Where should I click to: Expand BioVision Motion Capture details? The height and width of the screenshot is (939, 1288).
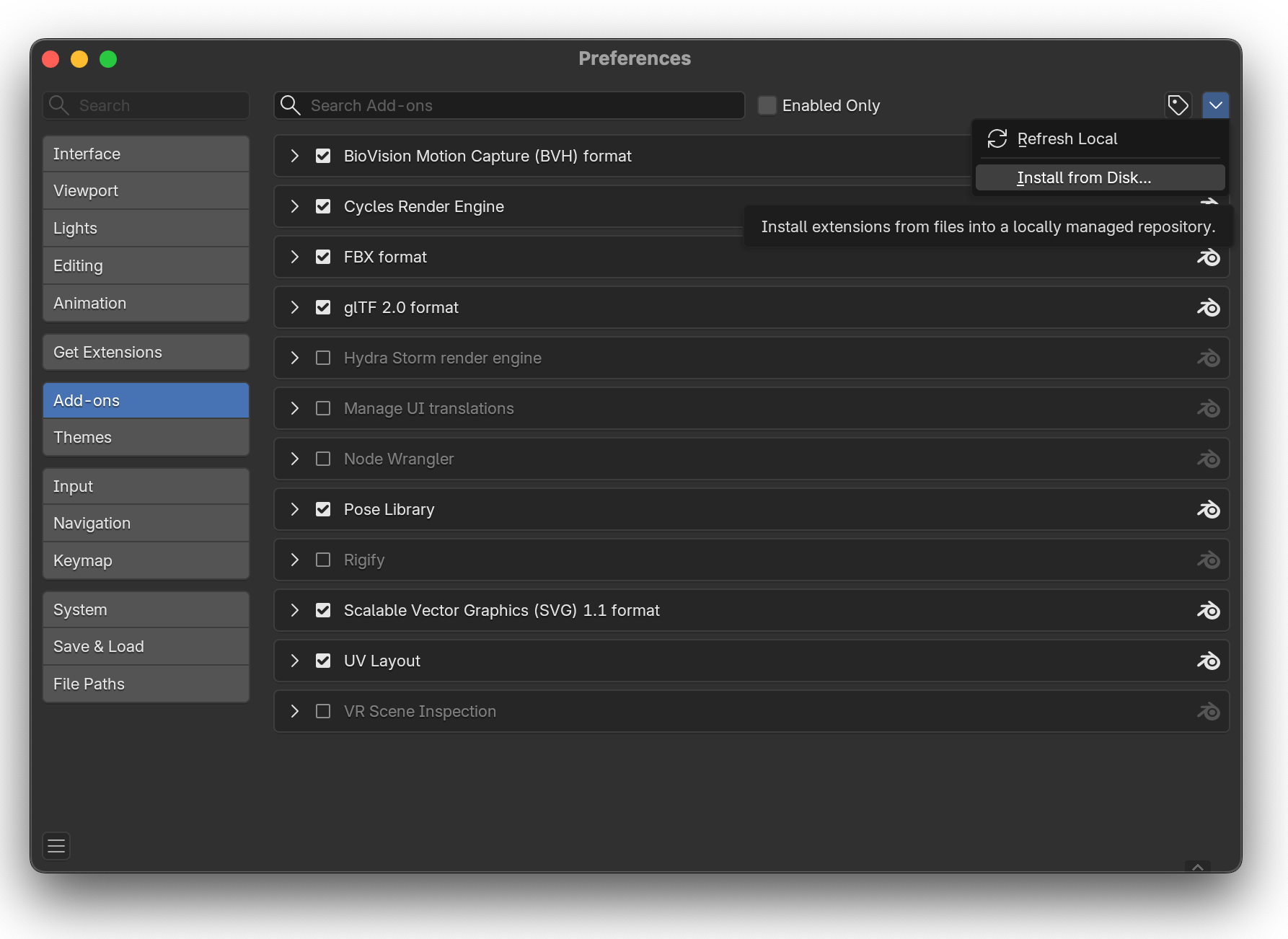(x=294, y=156)
